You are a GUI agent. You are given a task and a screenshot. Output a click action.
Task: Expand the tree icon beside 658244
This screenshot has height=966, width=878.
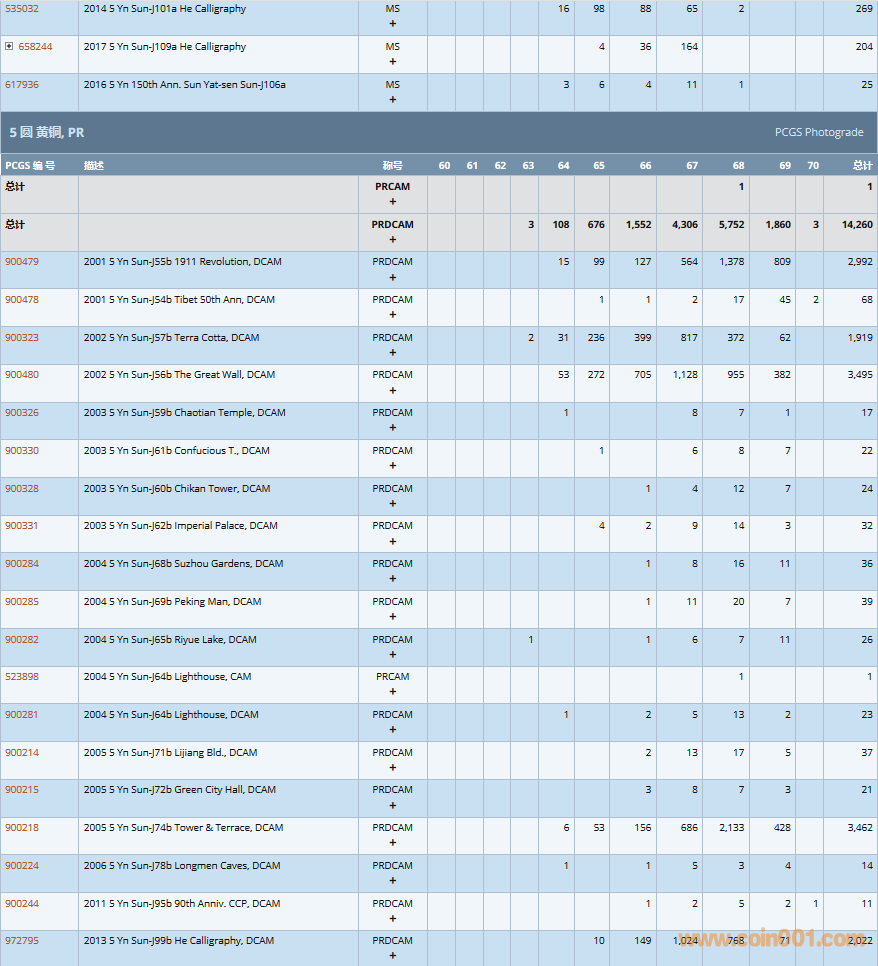click(x=9, y=47)
